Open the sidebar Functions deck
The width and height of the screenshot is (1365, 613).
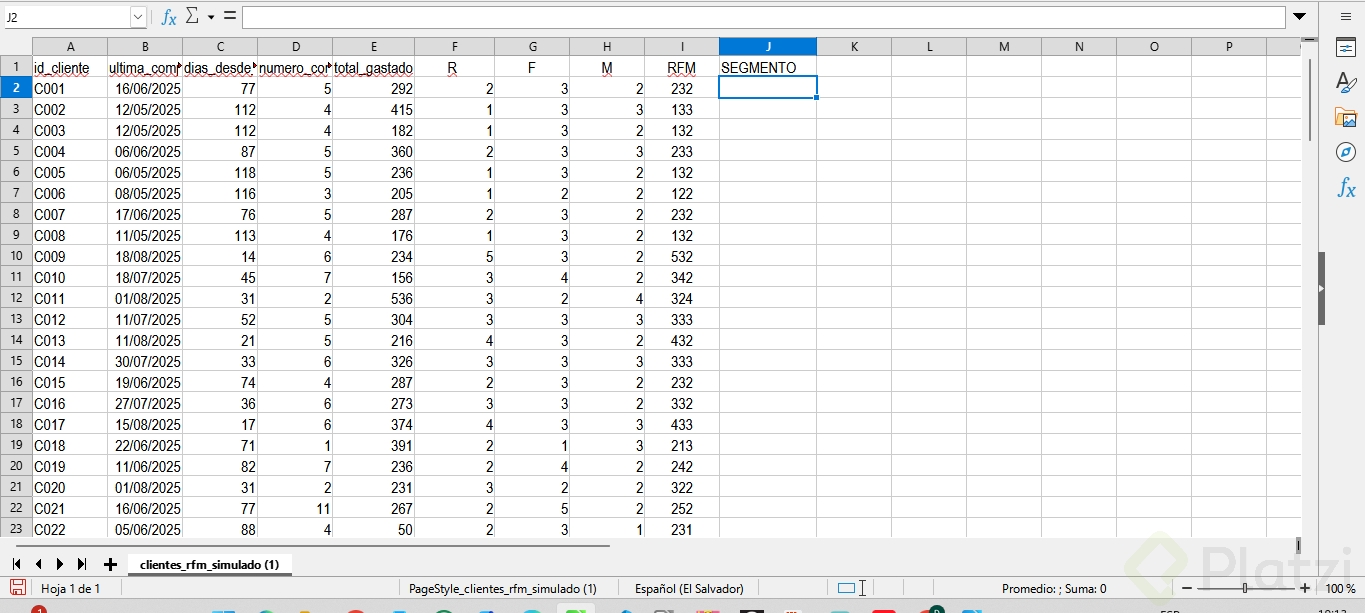tap(1346, 188)
